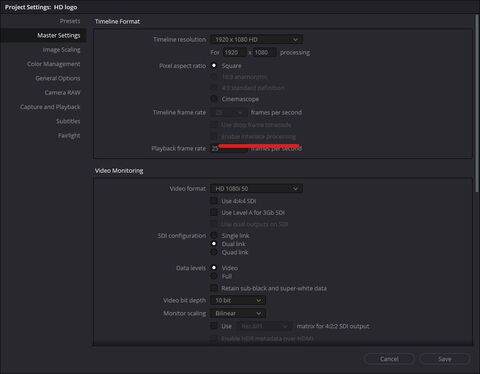Enable Use 4:4:4 SDI checkbox
This screenshot has height=374, width=480.
point(214,201)
